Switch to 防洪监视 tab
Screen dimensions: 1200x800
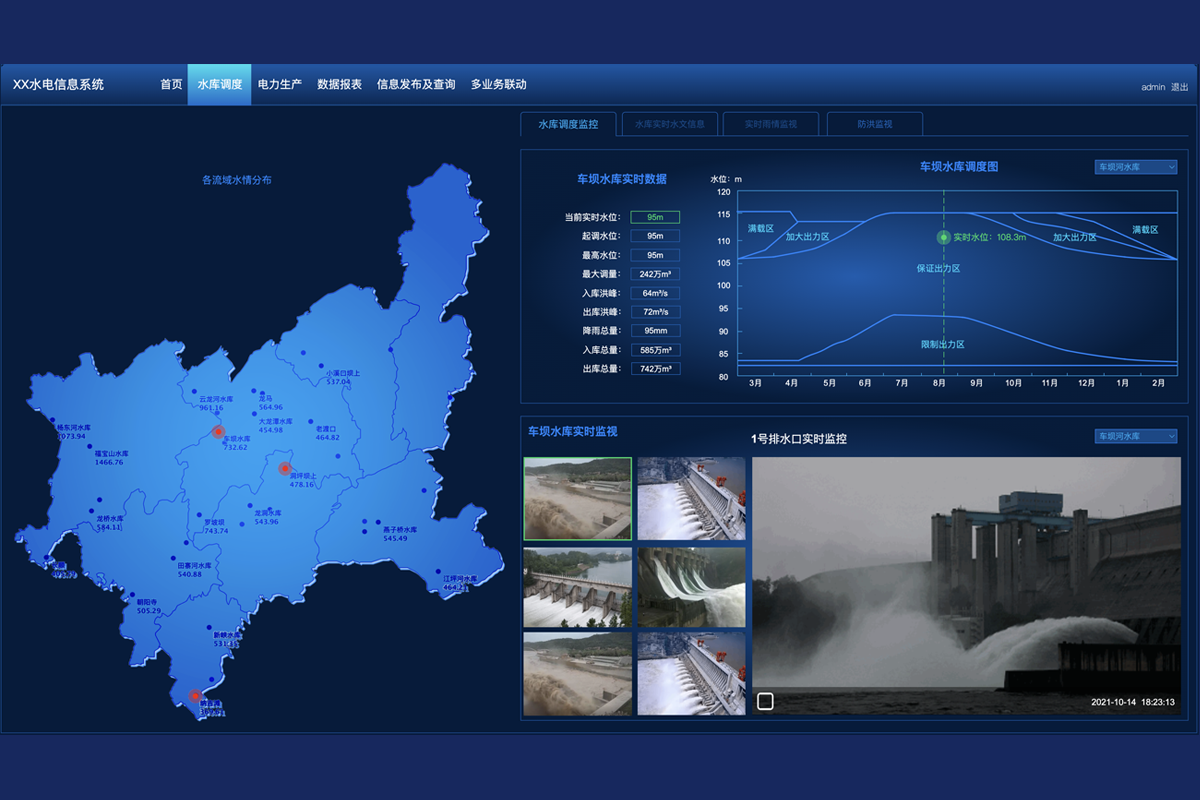pyautogui.click(x=874, y=125)
